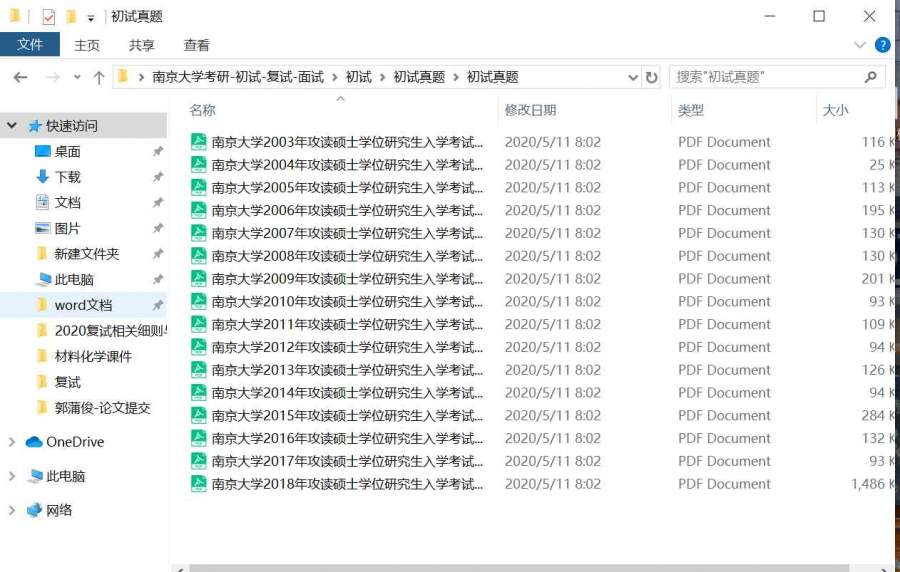The height and width of the screenshot is (572, 900).
Task: Refresh the current folder
Action: click(651, 77)
